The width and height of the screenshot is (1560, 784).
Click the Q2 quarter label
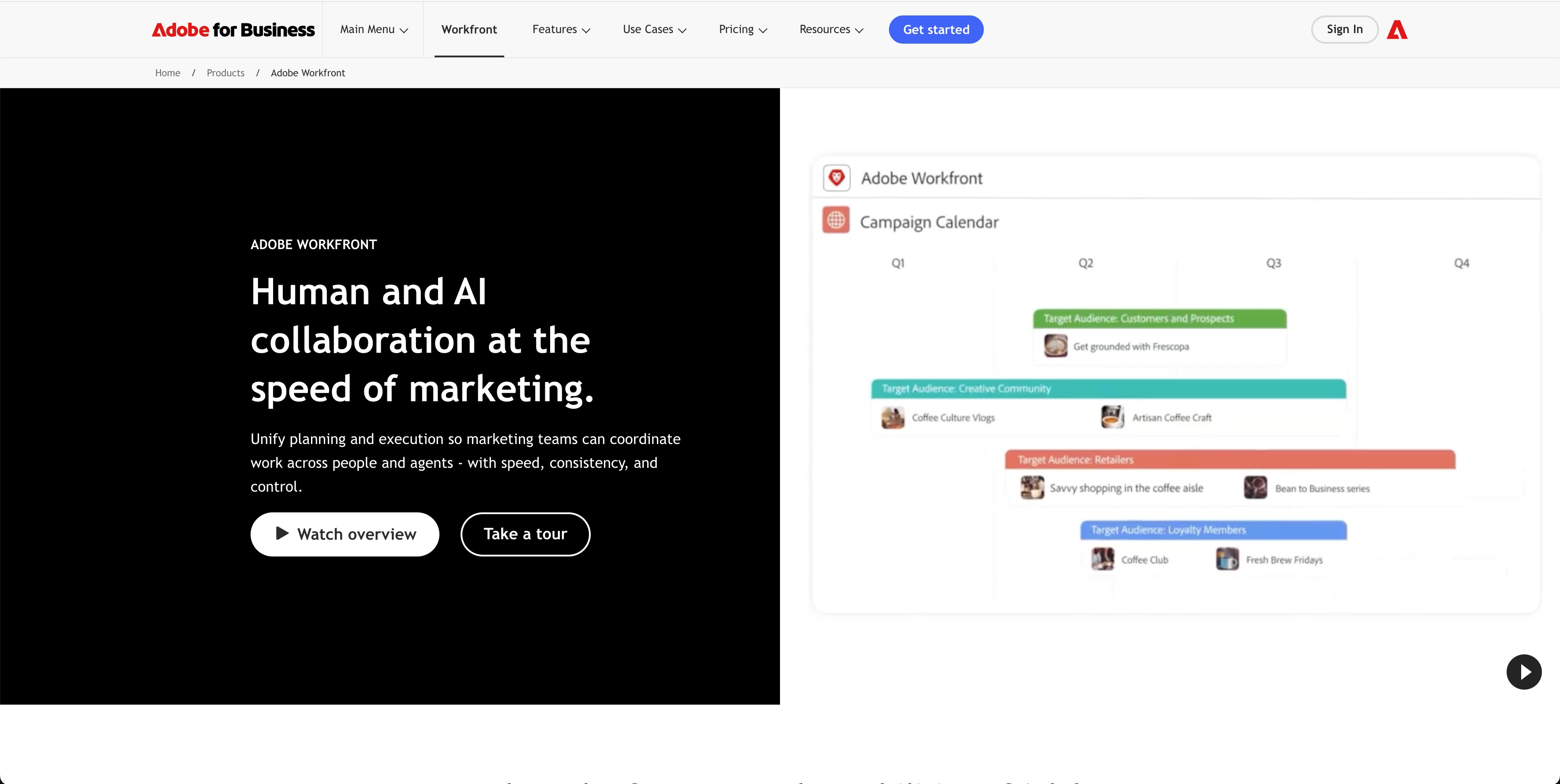(x=1086, y=263)
